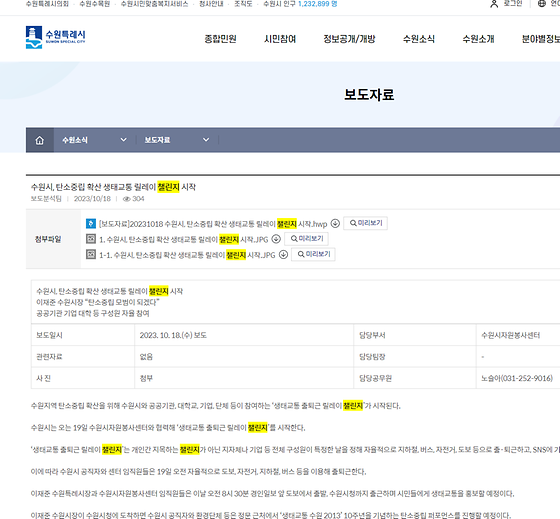Open the 분야별정보 main menu
Screen dimensions: 560x519
[541, 39]
